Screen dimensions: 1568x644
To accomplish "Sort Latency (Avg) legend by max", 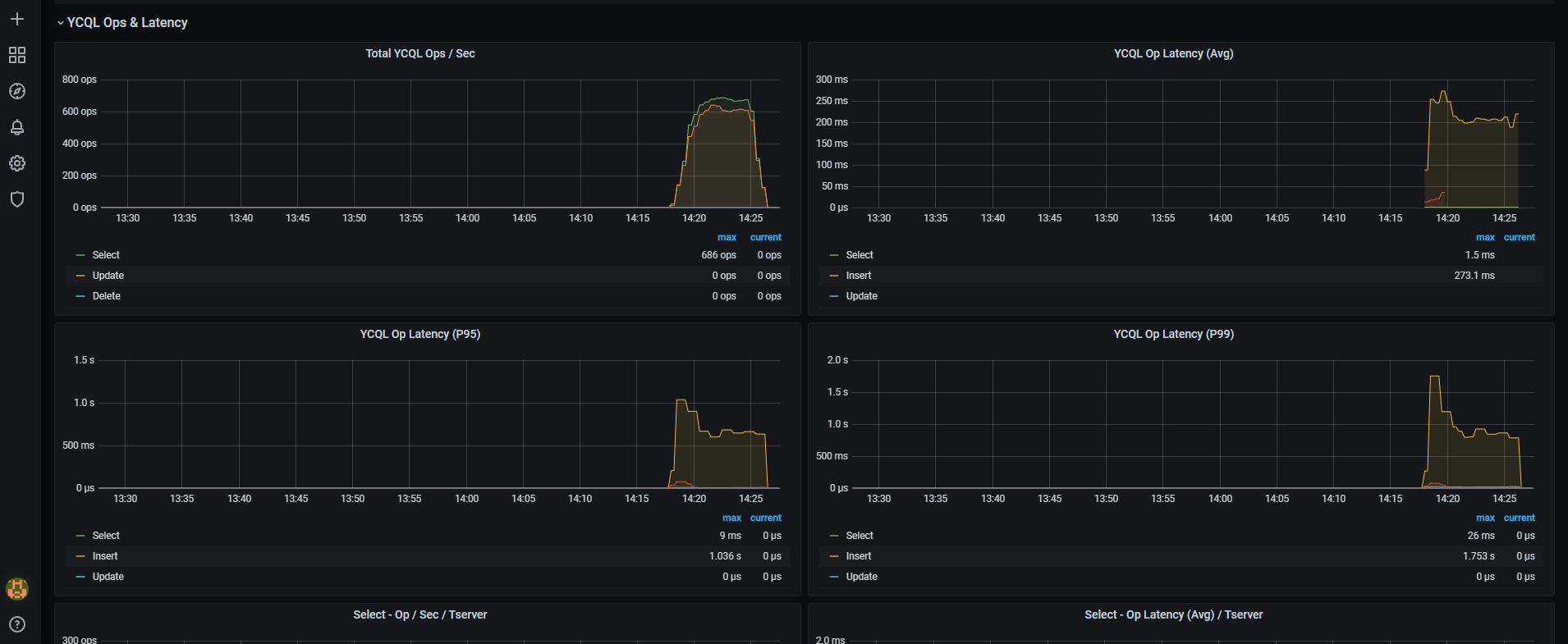I will click(x=1485, y=237).
